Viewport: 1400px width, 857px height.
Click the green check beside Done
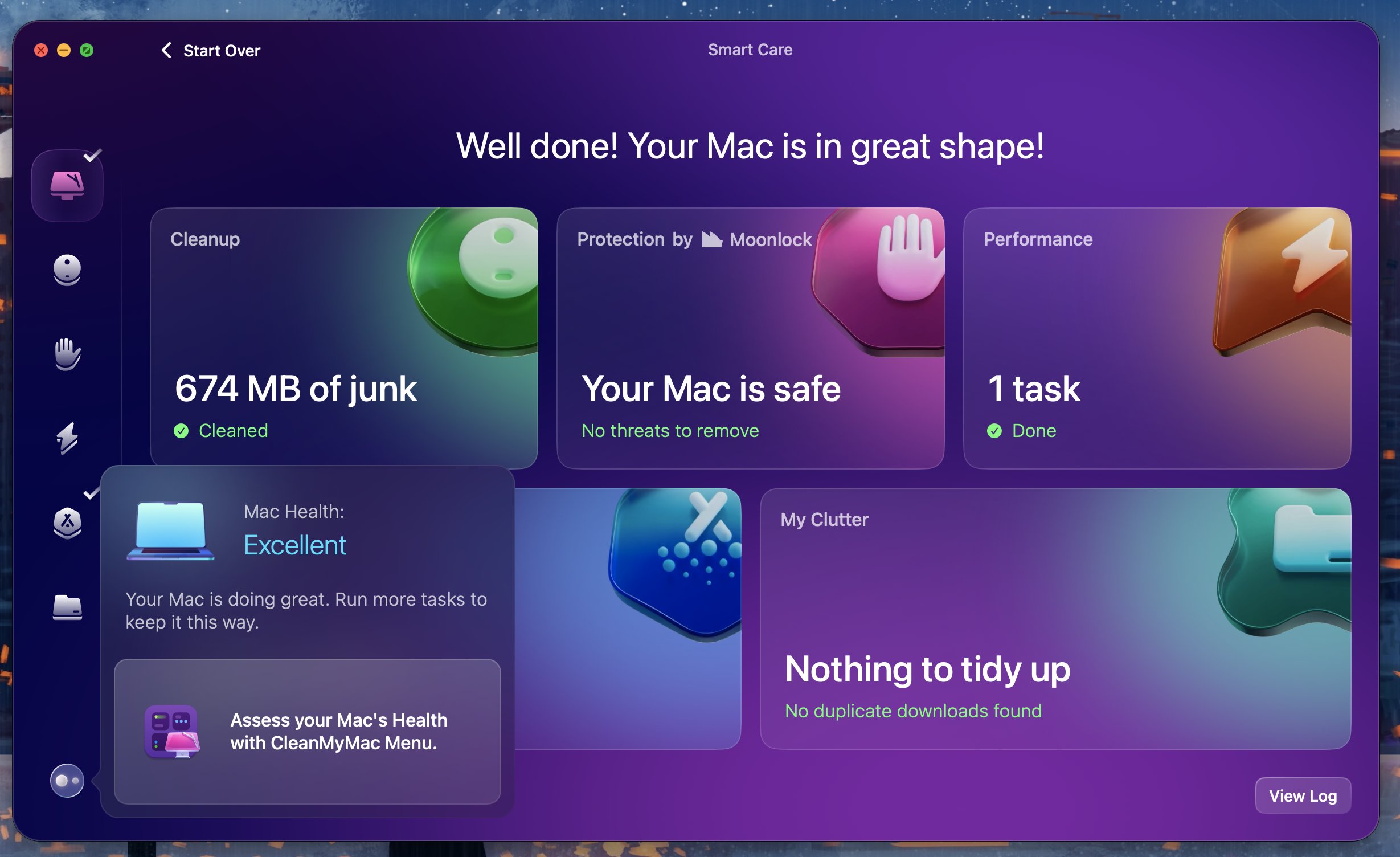[x=994, y=431]
